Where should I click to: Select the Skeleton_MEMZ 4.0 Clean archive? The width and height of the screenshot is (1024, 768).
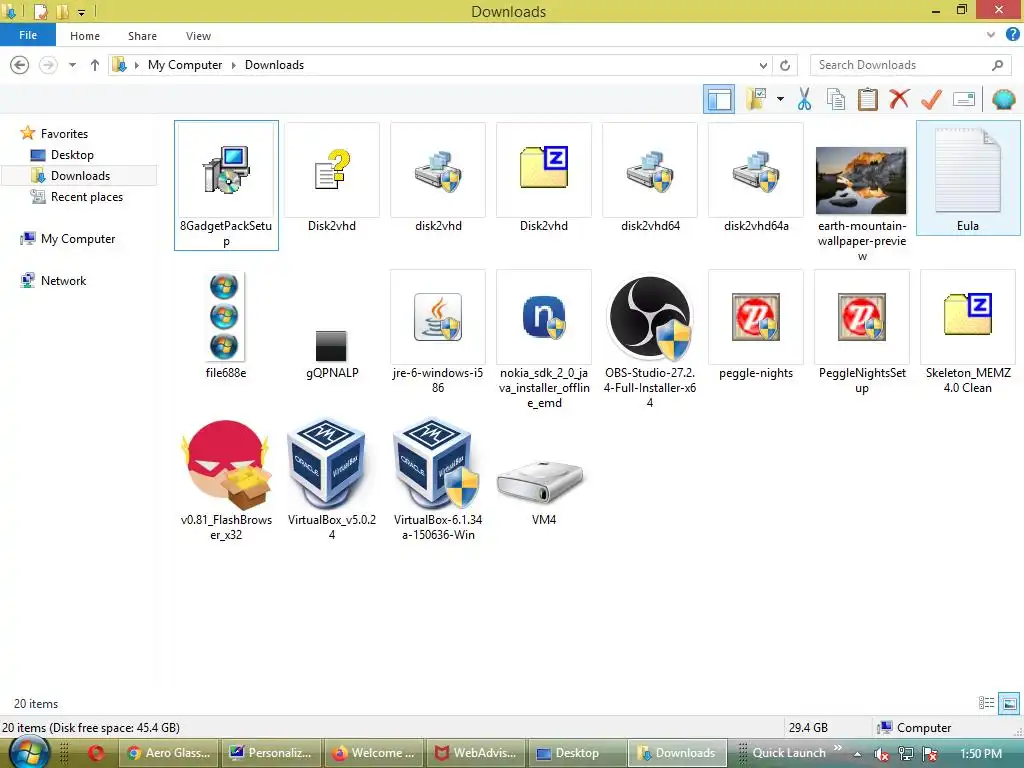coord(967,333)
